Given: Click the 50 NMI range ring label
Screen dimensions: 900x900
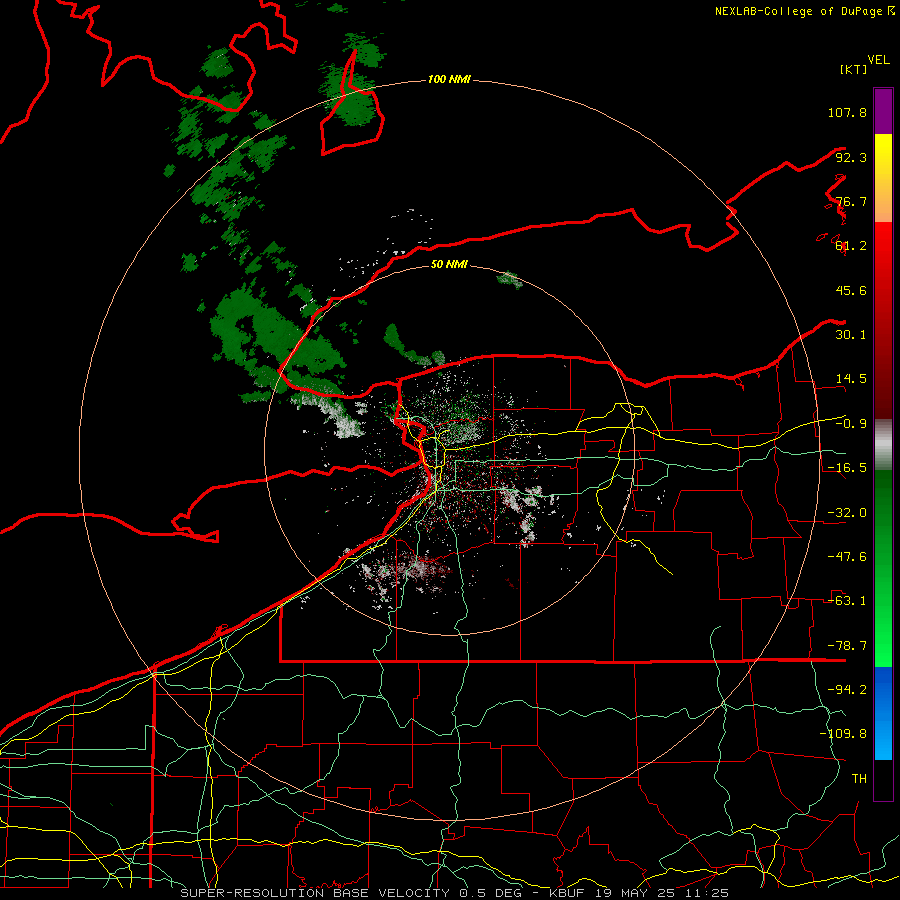Looking at the screenshot, I should click(x=449, y=264).
